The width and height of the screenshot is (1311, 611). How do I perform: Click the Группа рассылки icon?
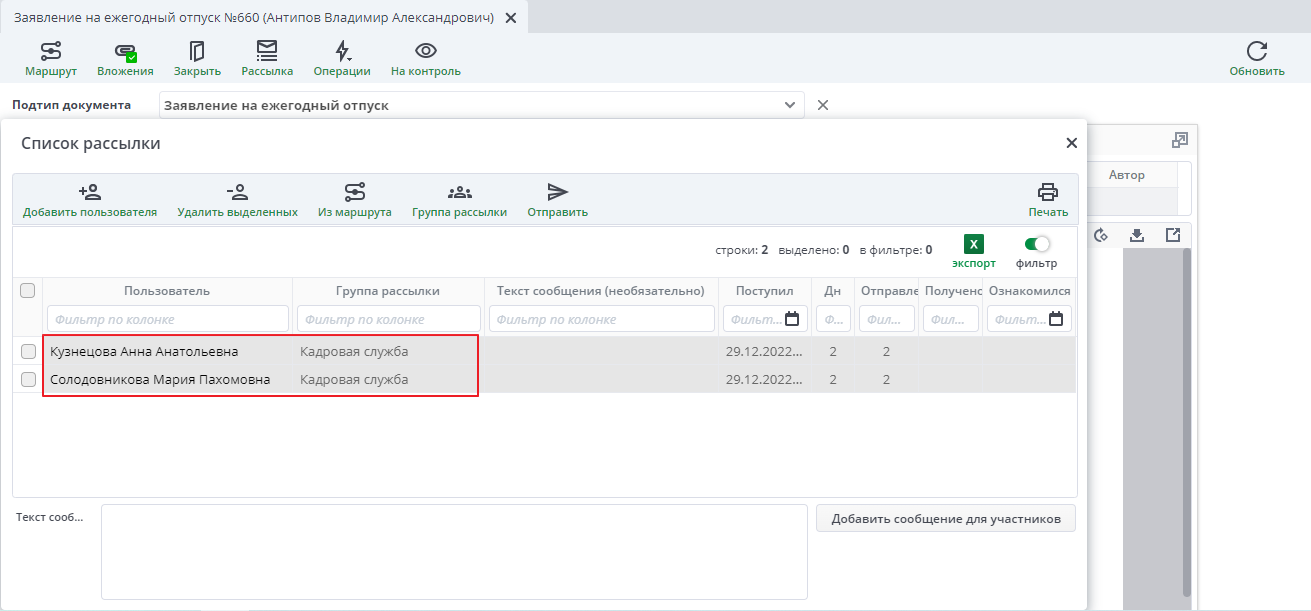[x=459, y=192]
